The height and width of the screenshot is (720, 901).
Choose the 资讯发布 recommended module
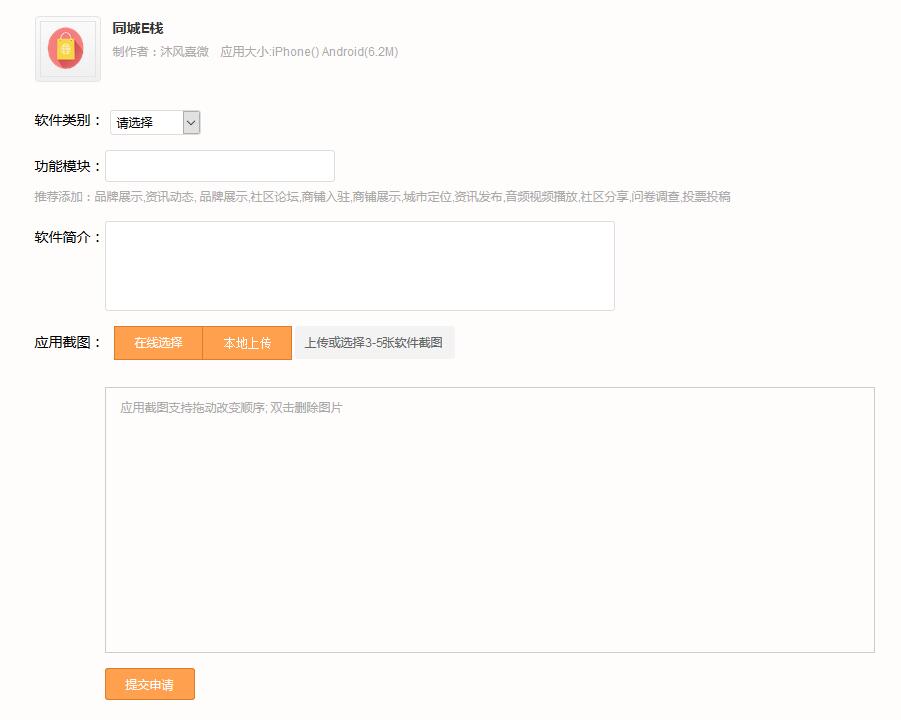point(478,197)
